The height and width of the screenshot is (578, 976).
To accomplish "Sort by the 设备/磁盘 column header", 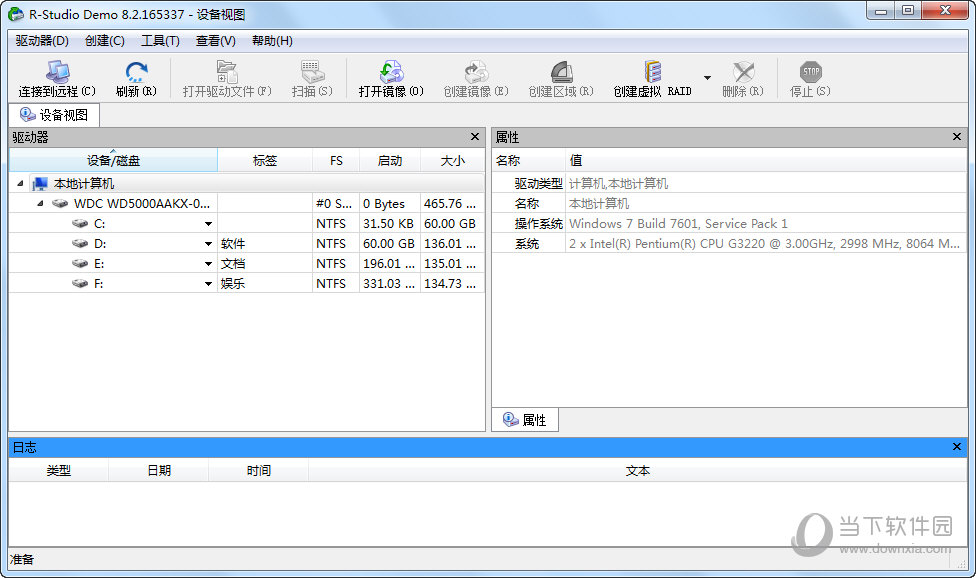I will tap(113, 161).
